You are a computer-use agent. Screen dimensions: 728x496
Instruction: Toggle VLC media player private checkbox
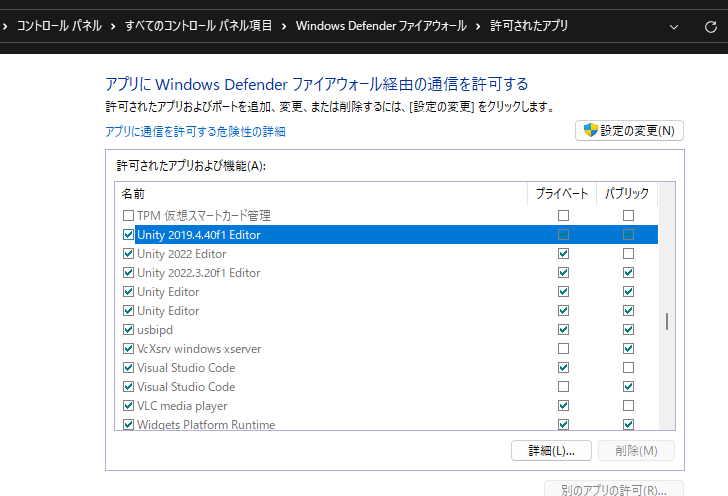[563, 405]
